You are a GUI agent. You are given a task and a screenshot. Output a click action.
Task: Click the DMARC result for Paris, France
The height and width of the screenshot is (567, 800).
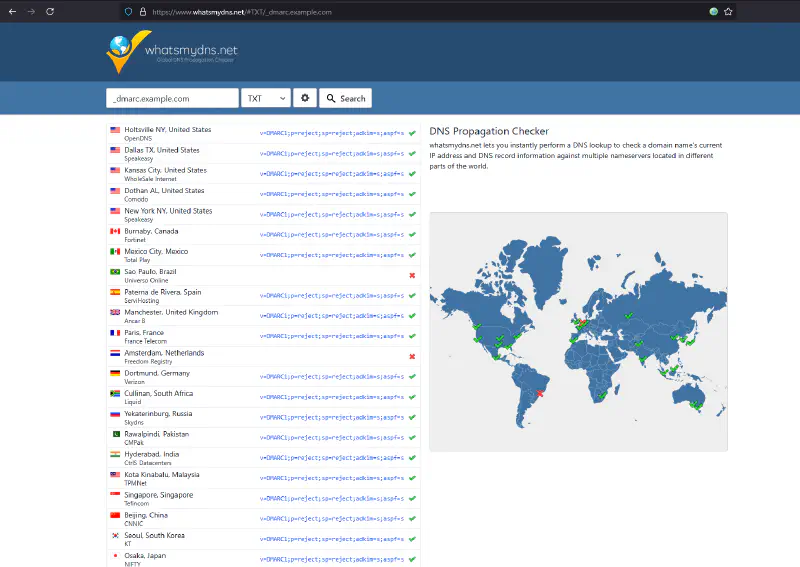point(332,336)
